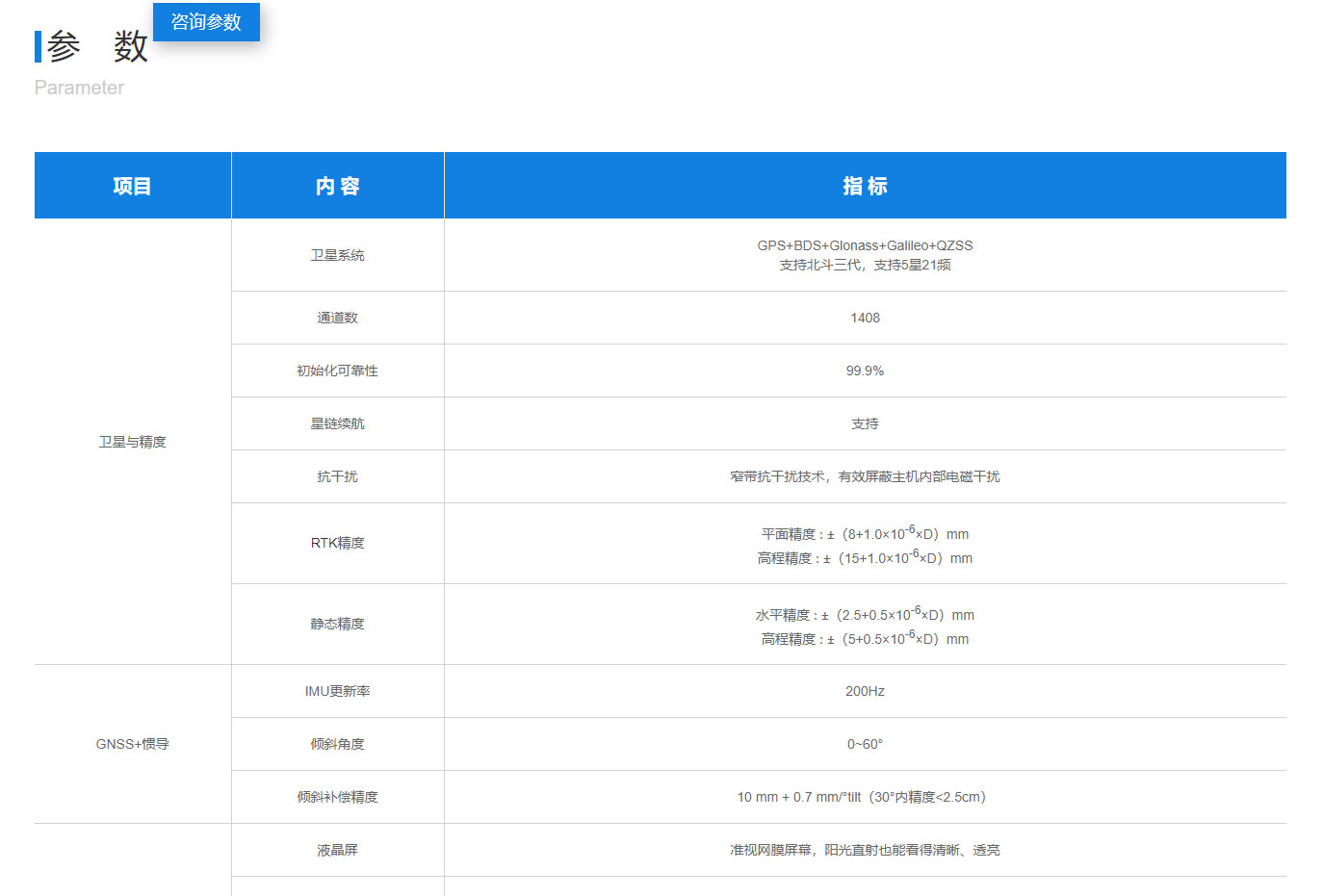This screenshot has height=896, width=1323.
Task: Click the Parameter subtitle text
Action: tap(79, 88)
